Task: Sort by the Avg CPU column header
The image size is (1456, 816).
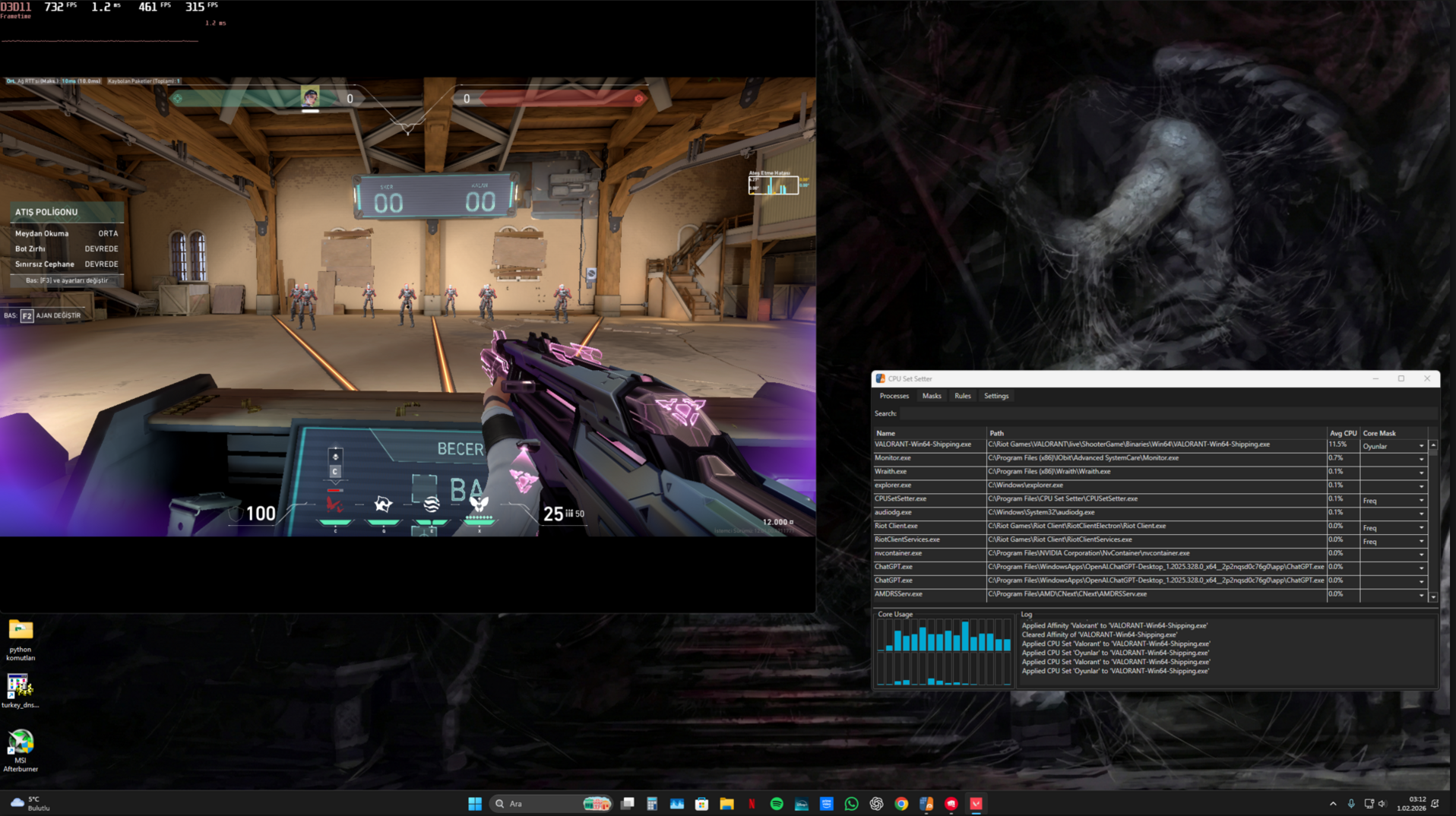Action: [x=1343, y=433]
